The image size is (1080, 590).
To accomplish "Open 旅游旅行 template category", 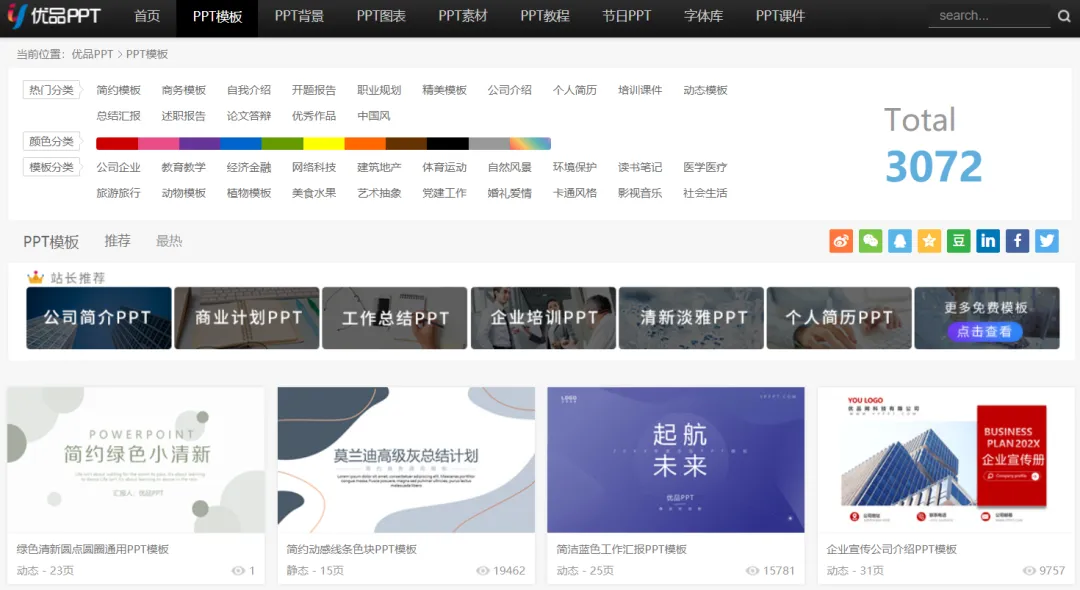I will point(118,193).
